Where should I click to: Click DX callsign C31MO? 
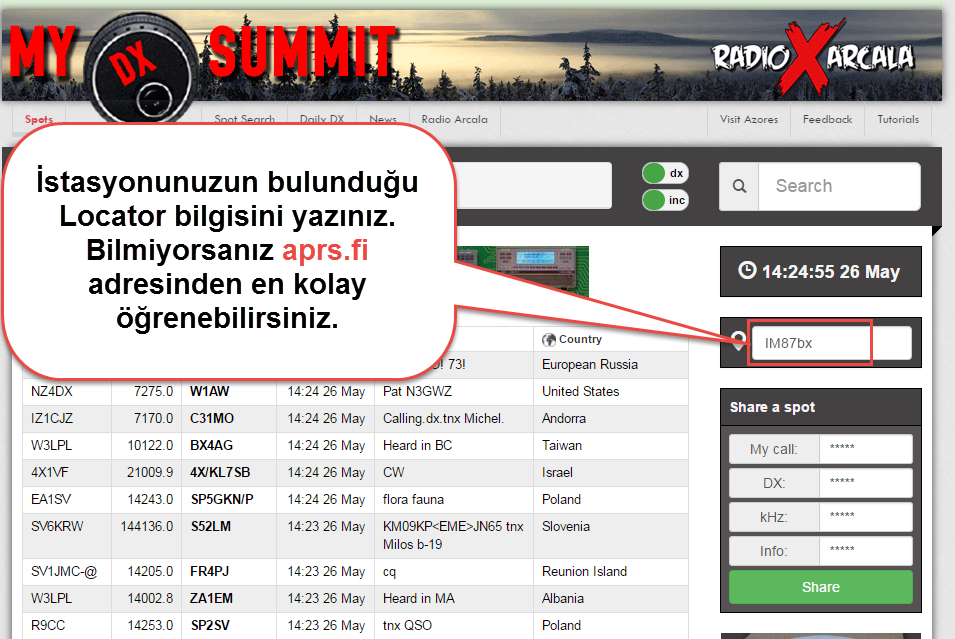pos(211,418)
